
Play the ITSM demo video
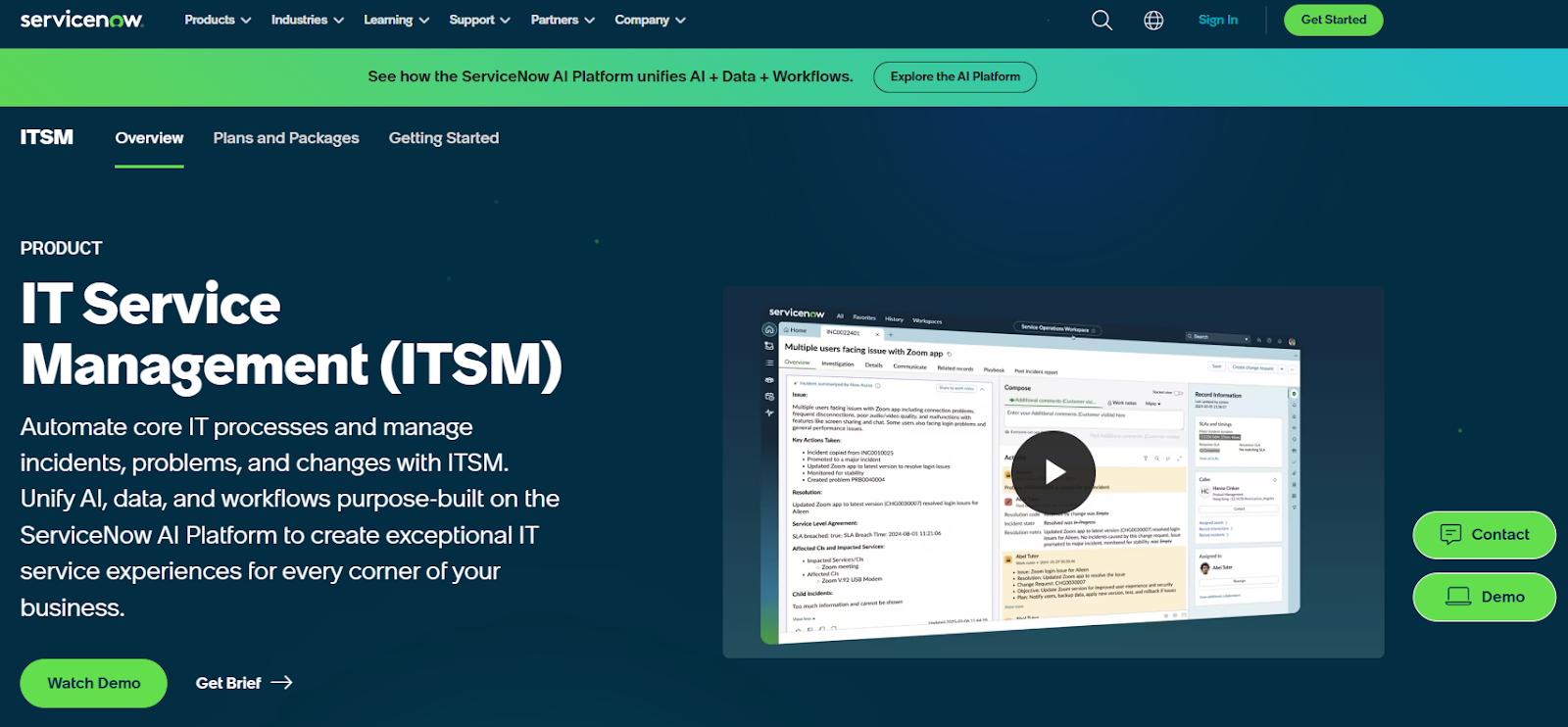1053,472
